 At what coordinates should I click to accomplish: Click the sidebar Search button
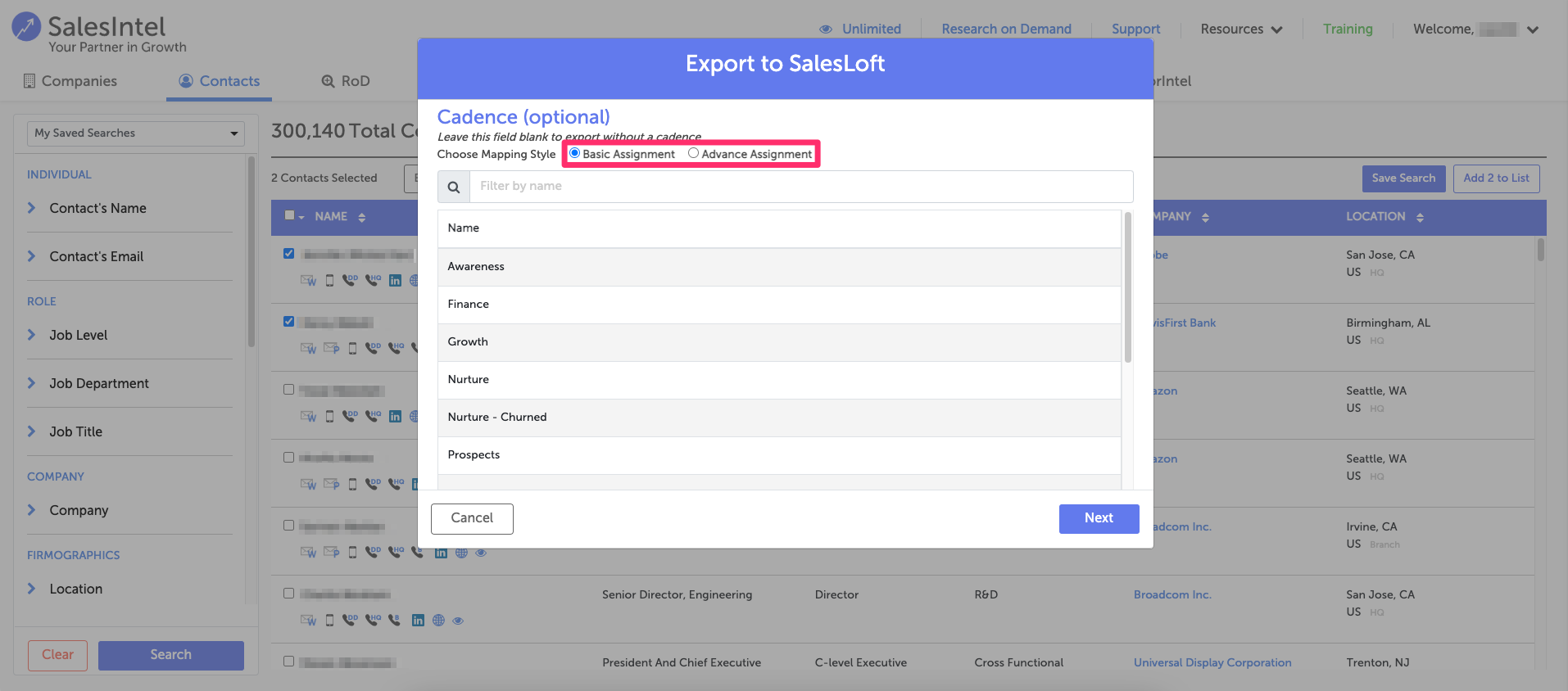pos(170,655)
